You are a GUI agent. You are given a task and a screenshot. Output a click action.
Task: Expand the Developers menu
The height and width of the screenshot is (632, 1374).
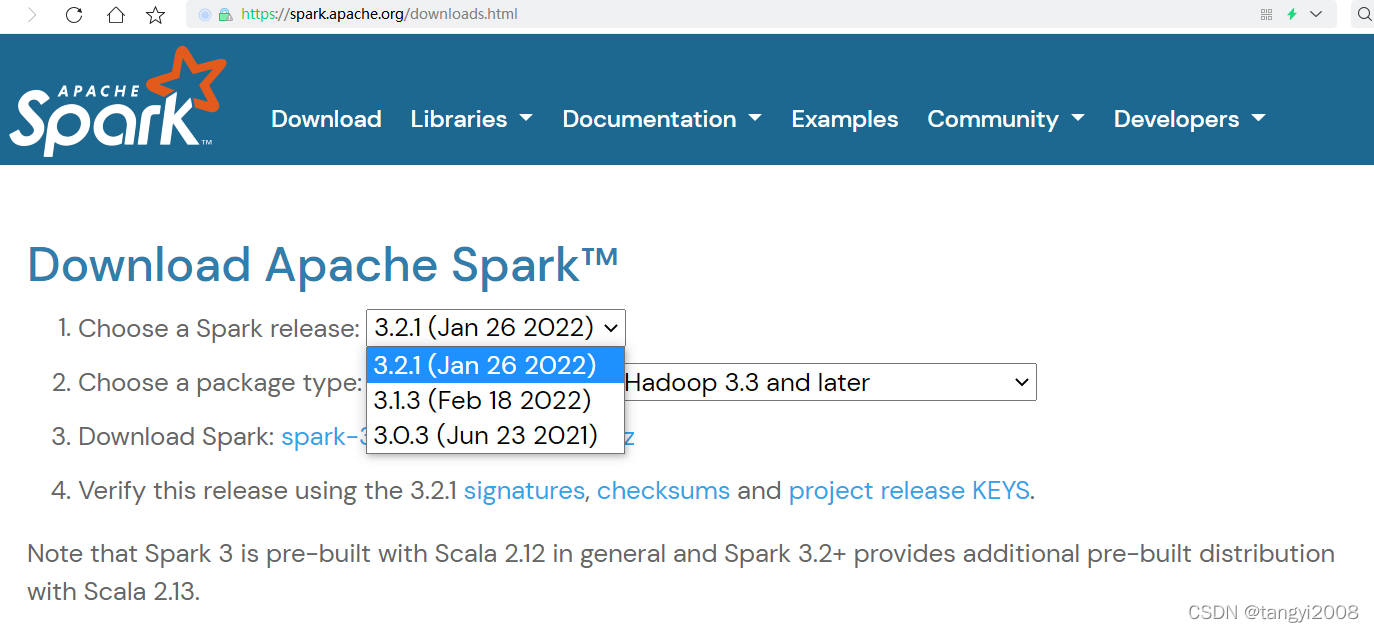click(1190, 119)
